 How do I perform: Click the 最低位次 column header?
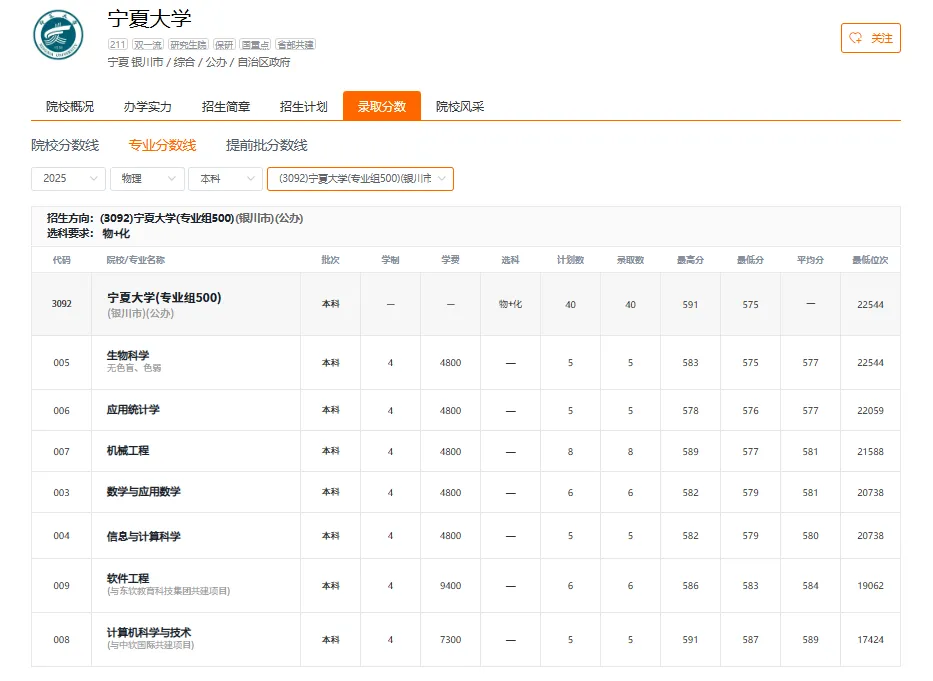pyautogui.click(x=870, y=260)
